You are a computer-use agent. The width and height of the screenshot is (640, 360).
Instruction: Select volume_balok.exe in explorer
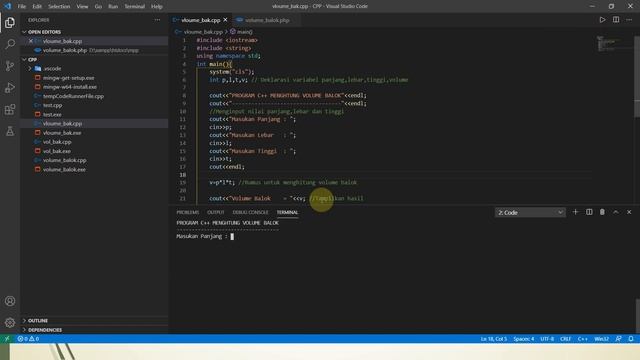click(x=64, y=169)
